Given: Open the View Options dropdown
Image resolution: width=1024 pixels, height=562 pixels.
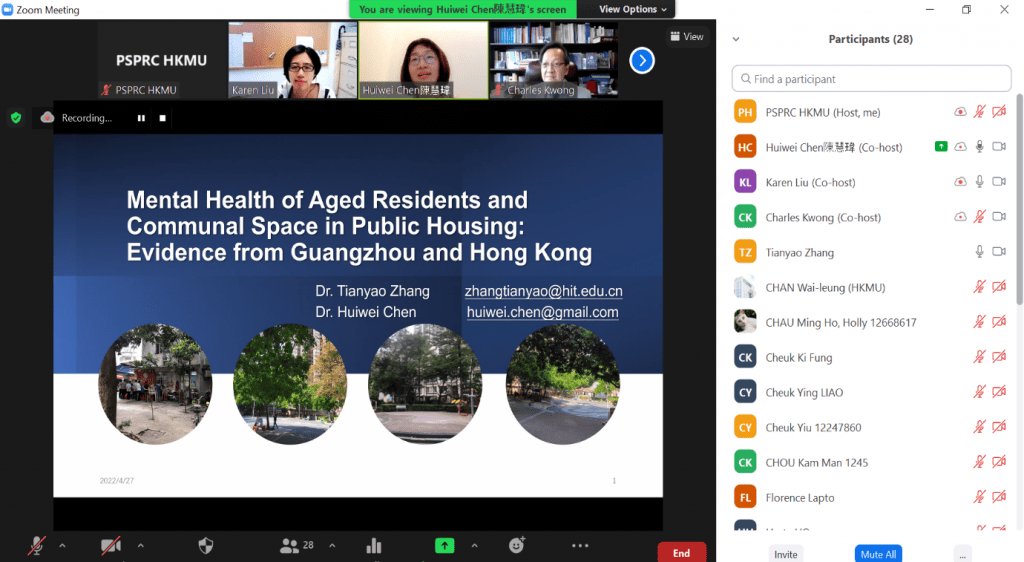Looking at the screenshot, I should click(633, 9).
